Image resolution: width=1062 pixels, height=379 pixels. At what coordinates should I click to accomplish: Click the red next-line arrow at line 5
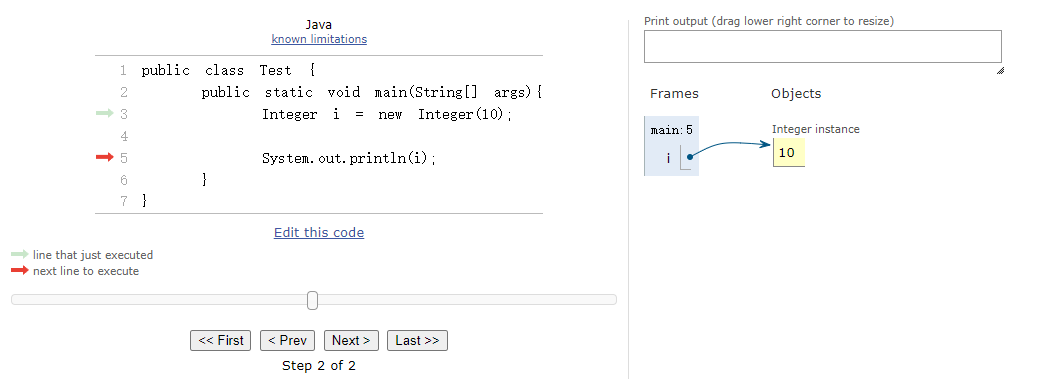click(x=105, y=158)
